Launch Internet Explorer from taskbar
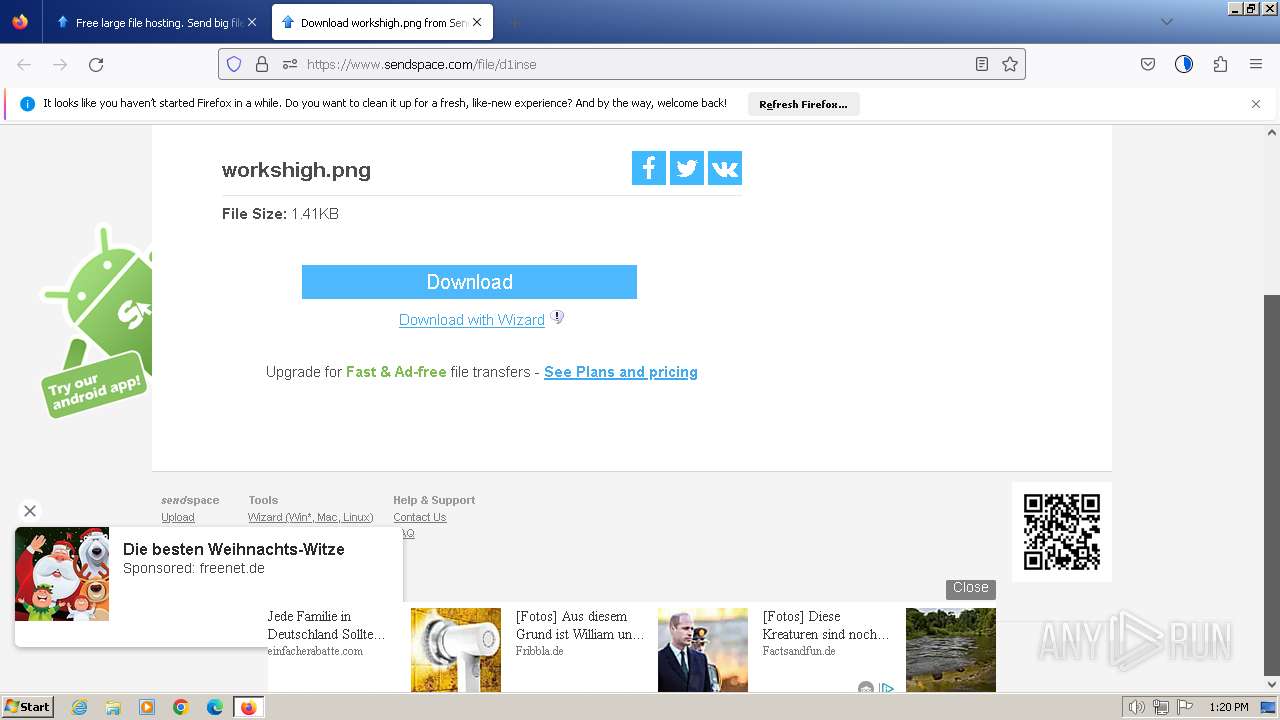The height and width of the screenshot is (720, 1280). coord(79,707)
